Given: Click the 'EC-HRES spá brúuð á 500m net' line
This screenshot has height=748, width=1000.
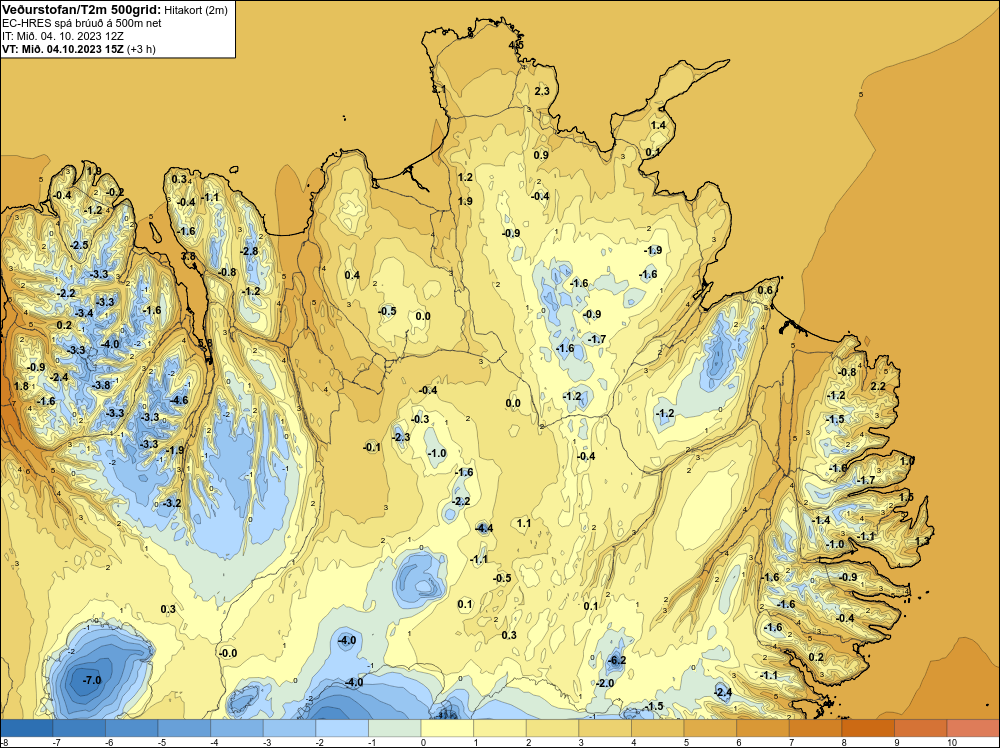Looking at the screenshot, I should [x=82, y=24].
